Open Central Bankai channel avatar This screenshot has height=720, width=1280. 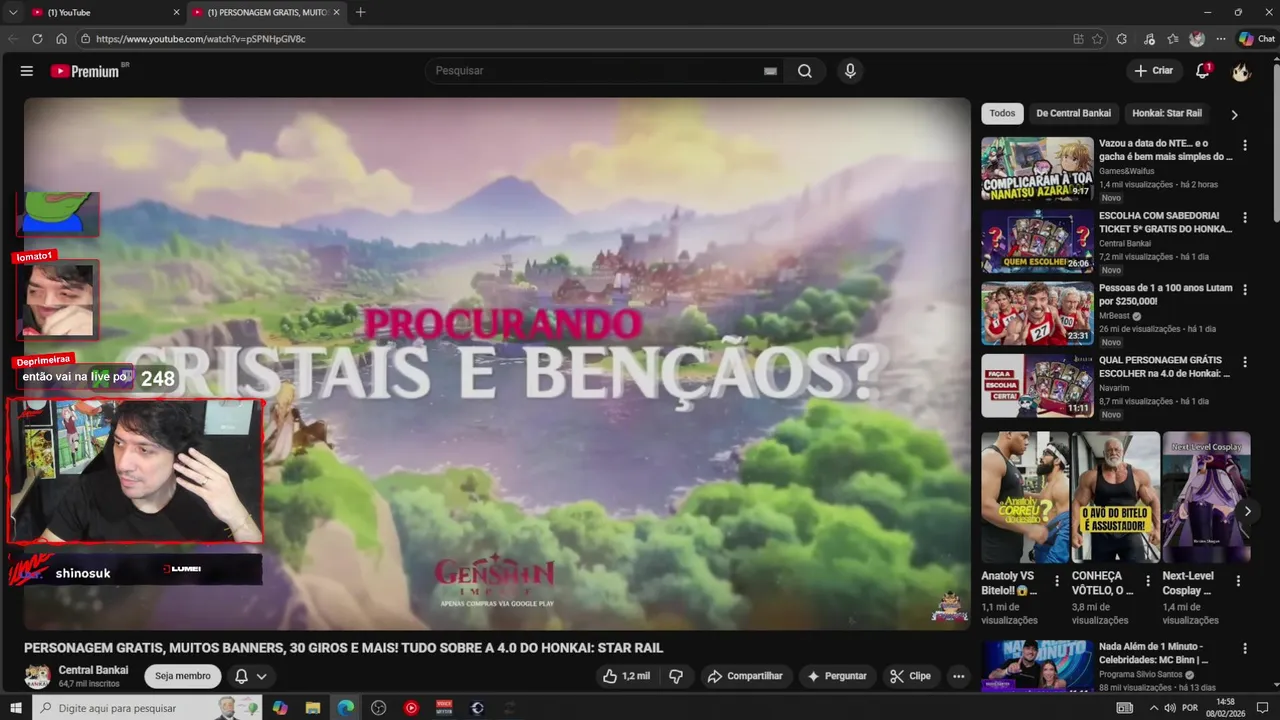37,676
